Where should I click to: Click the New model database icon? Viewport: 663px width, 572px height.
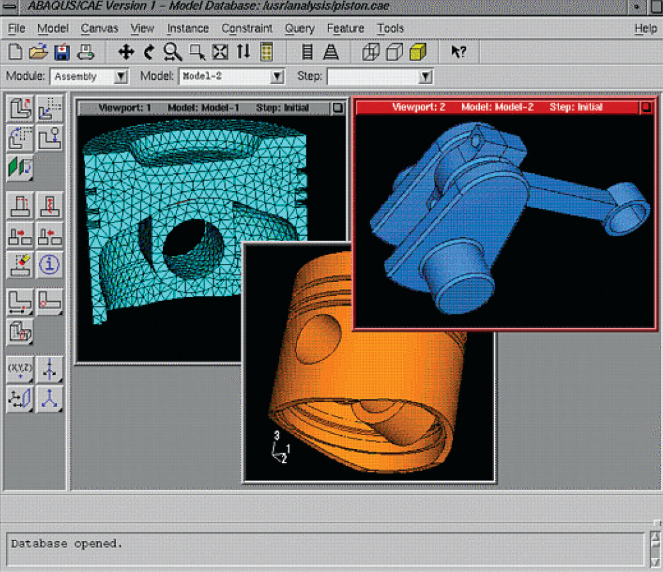(16, 52)
